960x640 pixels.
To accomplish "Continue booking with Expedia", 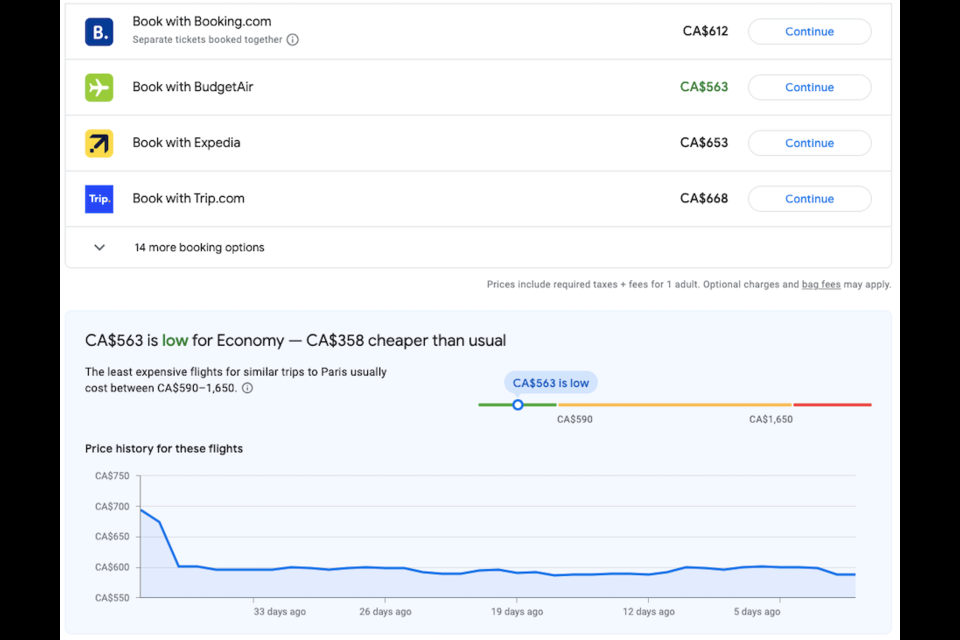I will coord(809,143).
